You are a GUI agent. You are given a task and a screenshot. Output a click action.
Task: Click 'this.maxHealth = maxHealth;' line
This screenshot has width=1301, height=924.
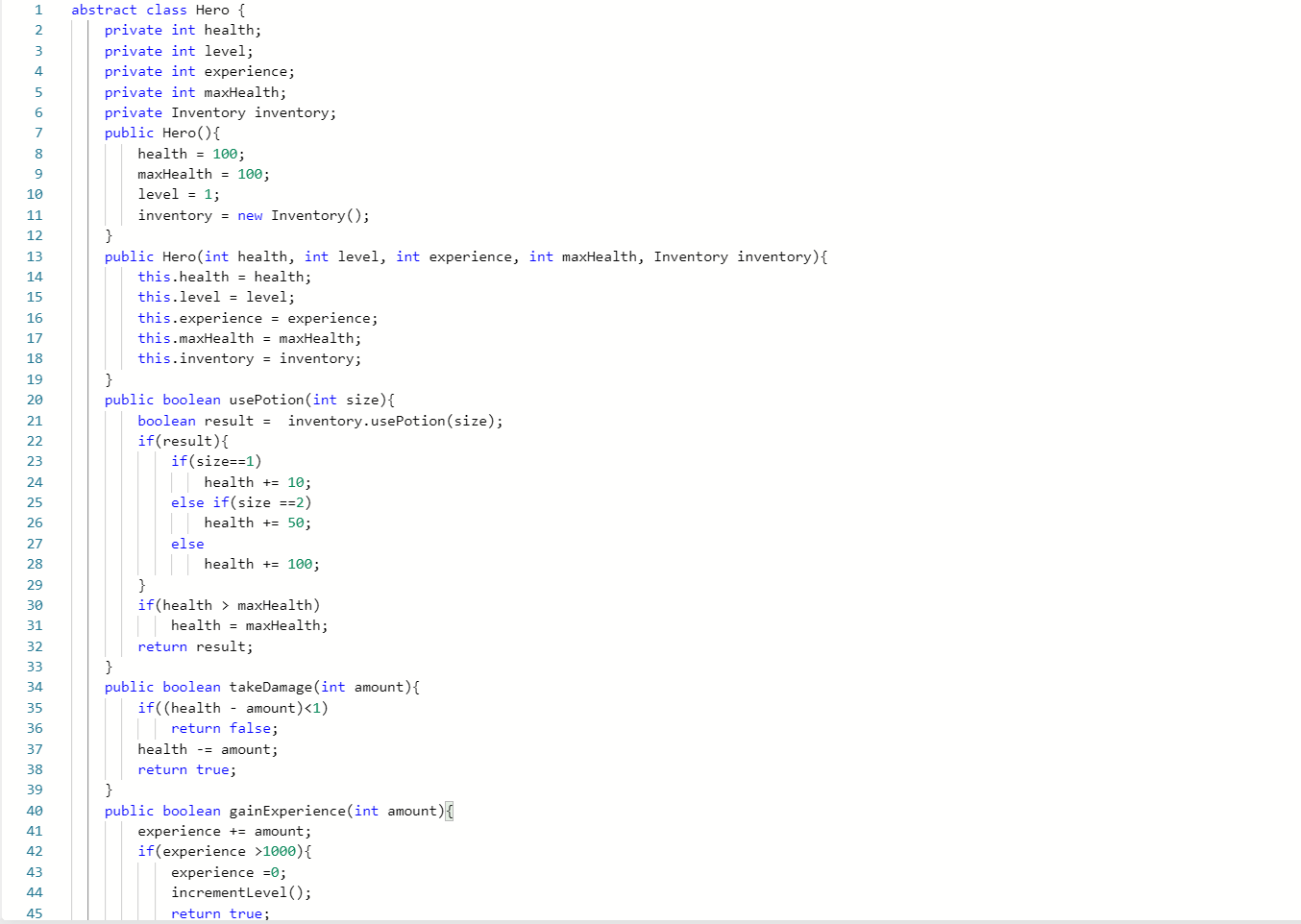[x=250, y=338]
